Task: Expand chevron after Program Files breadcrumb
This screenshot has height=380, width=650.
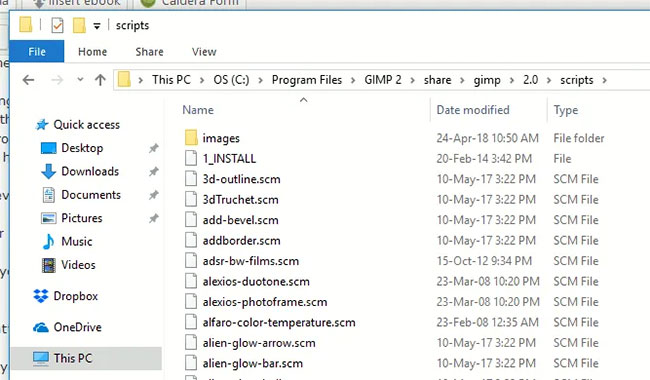Action: point(353,80)
